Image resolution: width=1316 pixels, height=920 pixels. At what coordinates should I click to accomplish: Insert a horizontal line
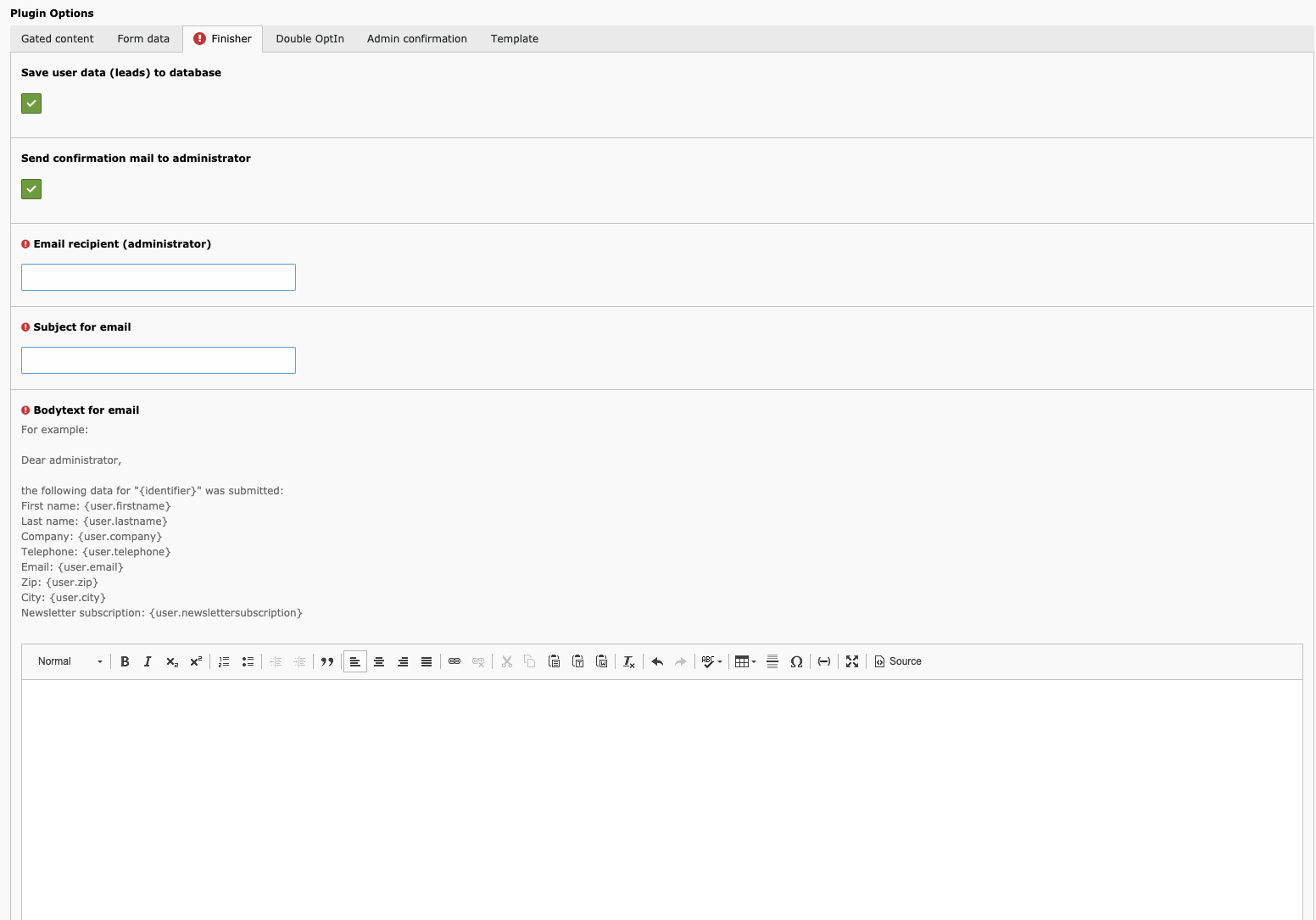(x=772, y=661)
